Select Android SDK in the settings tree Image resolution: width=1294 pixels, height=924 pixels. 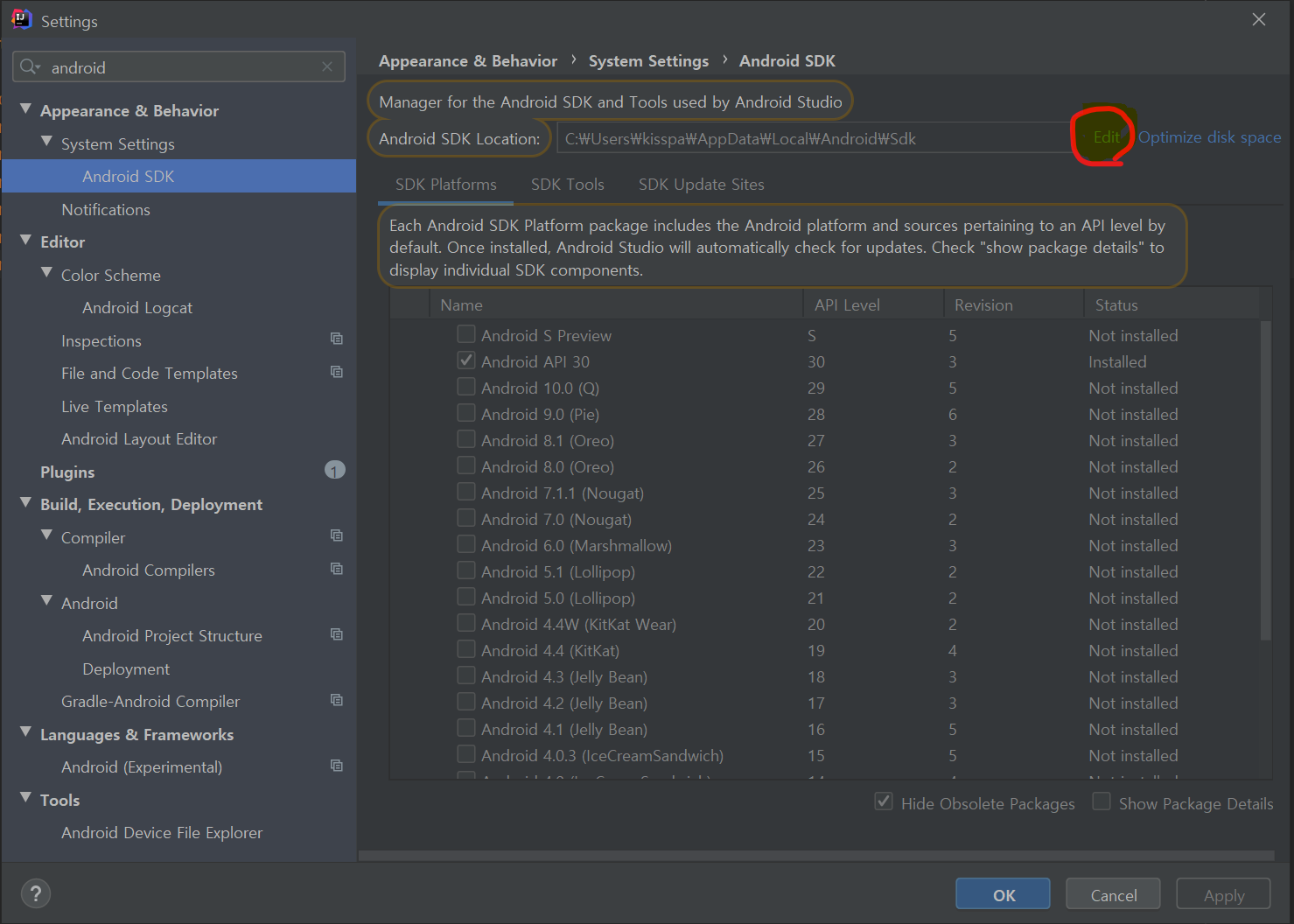point(178,176)
